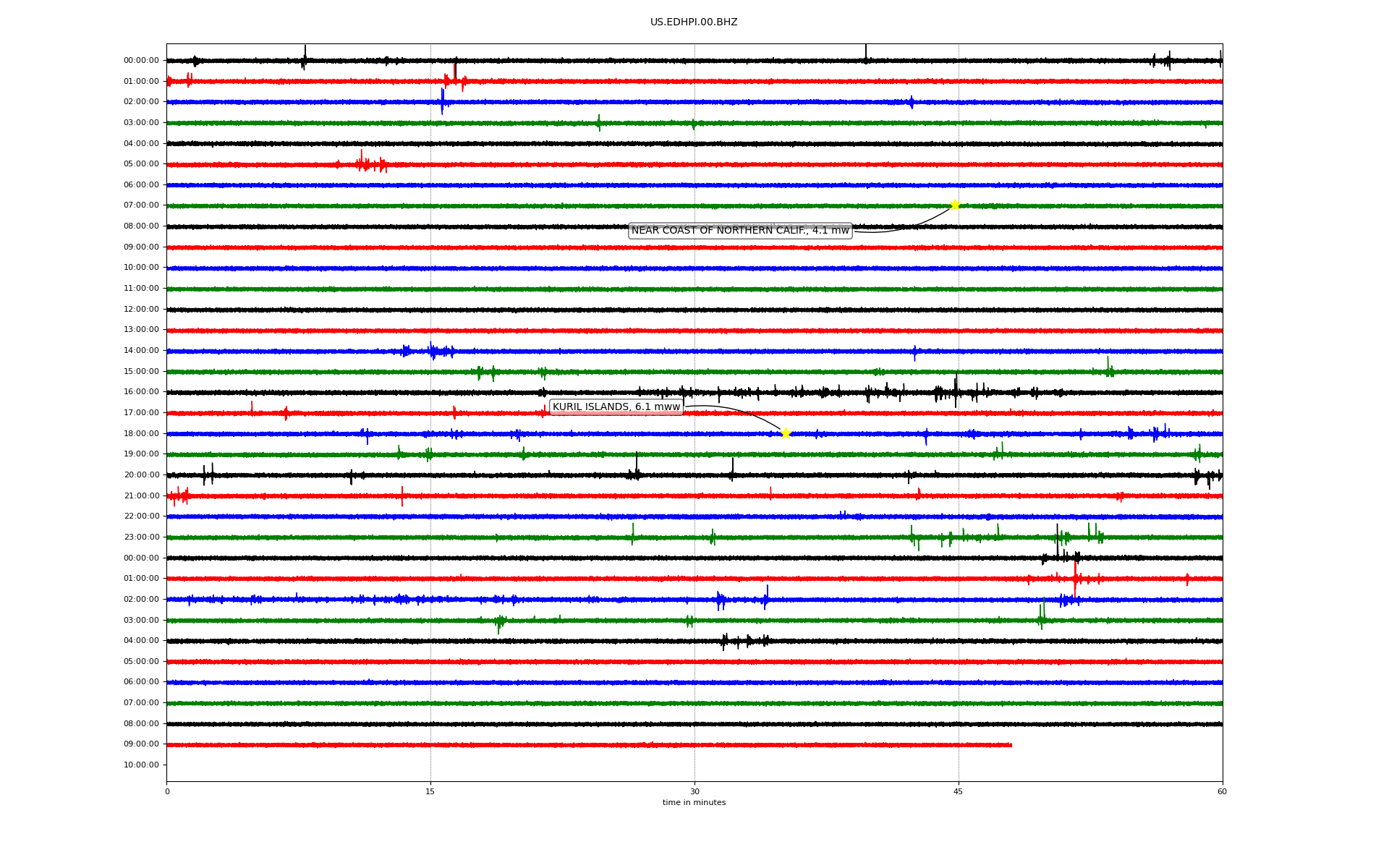Select the 12:00:00 row label
This screenshot has height=868, width=1389.
[x=141, y=310]
